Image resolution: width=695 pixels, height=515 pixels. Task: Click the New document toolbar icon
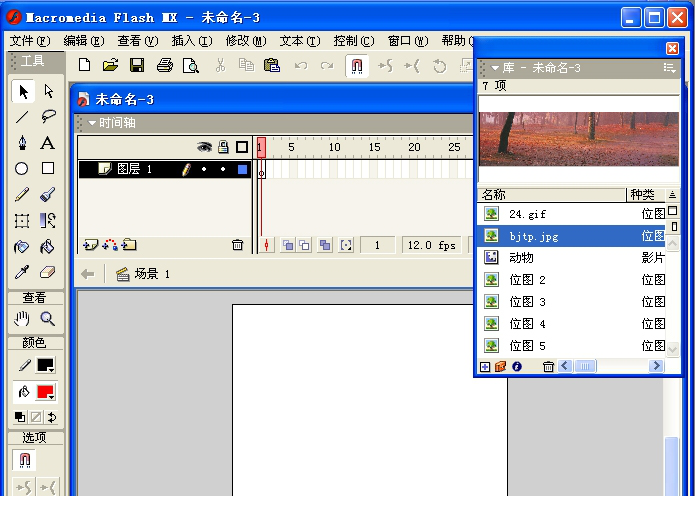pyautogui.click(x=84, y=66)
